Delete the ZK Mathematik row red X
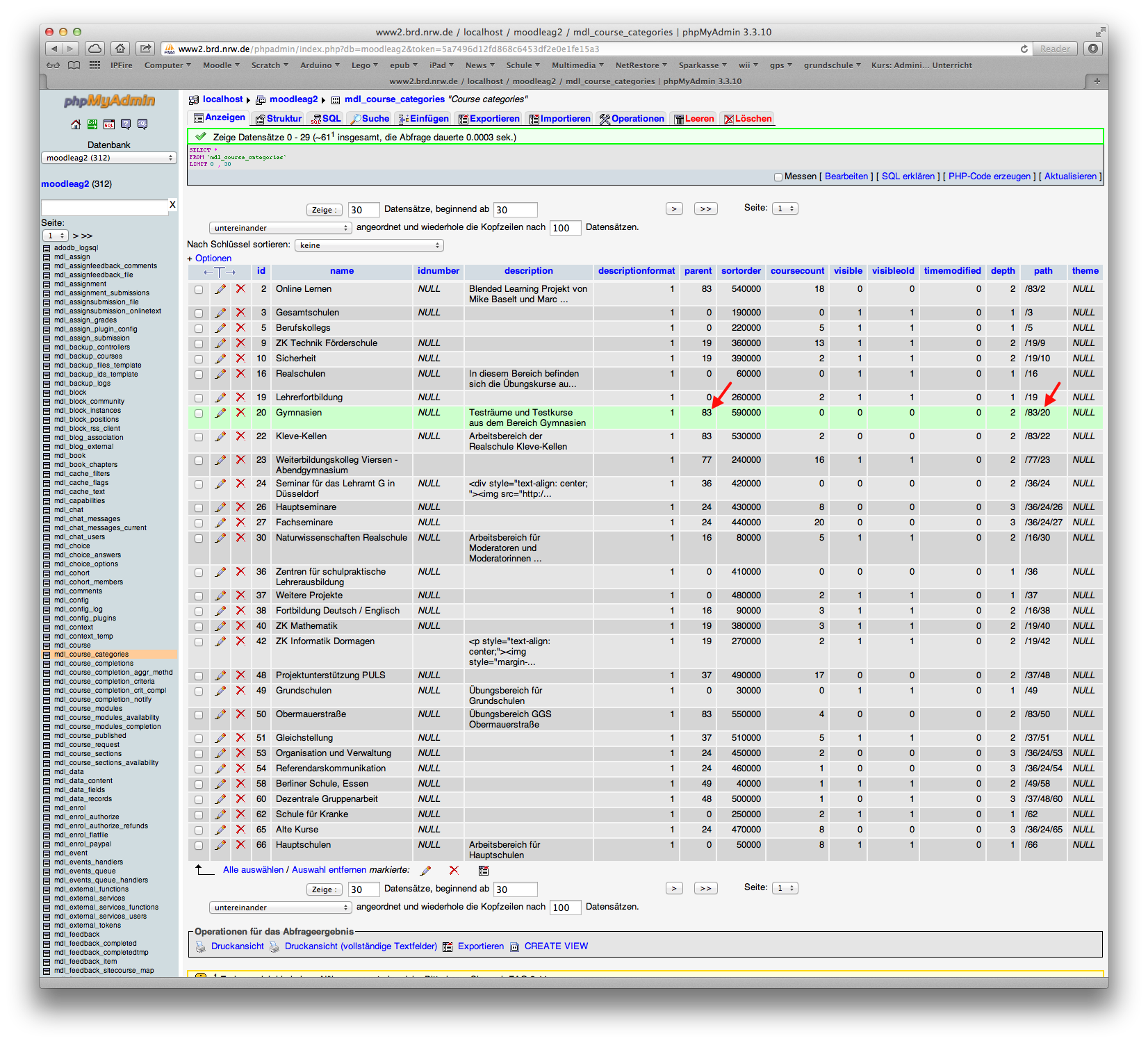 pos(240,626)
